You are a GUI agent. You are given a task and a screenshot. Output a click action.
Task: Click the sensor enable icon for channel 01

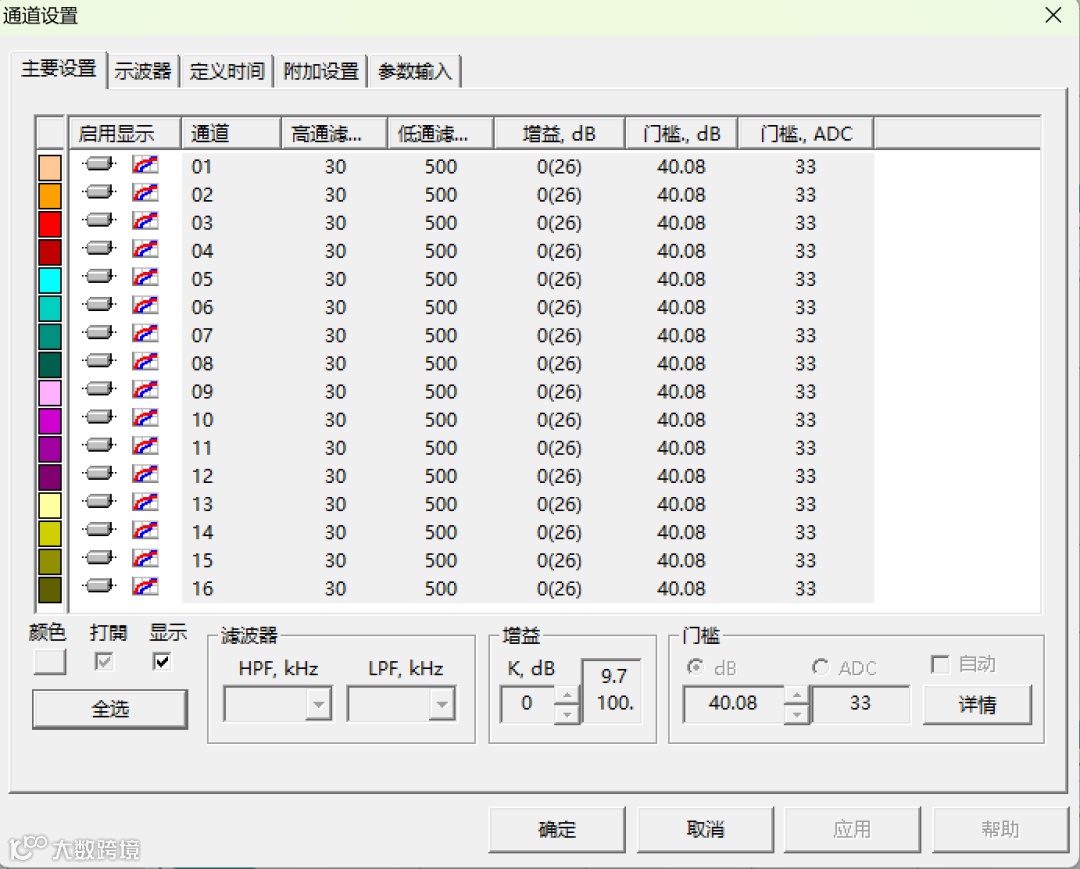point(98,164)
